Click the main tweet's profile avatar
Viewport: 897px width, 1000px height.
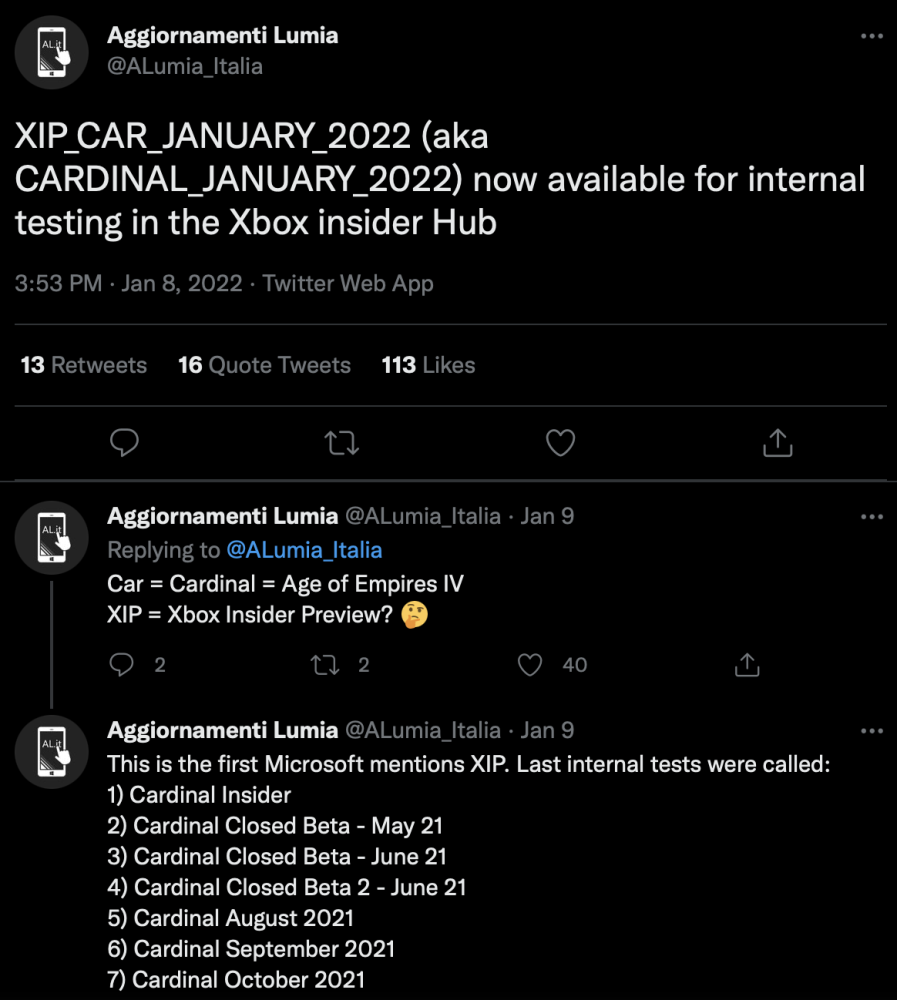pyautogui.click(x=52, y=52)
